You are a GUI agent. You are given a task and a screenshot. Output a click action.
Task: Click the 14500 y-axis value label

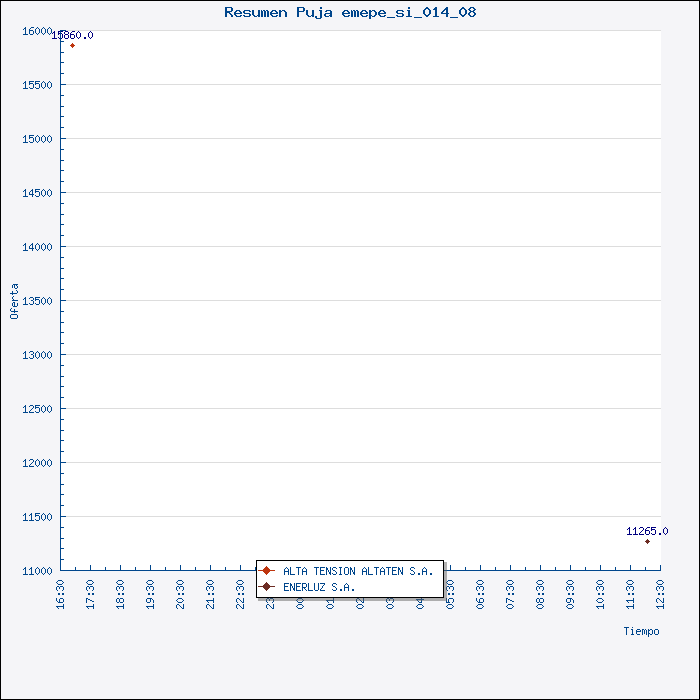click(x=37, y=193)
